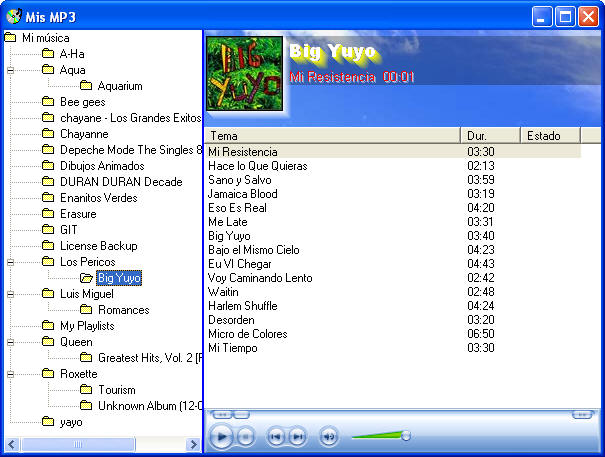Click the tree scrollbar right arrow
This screenshot has height=457, width=605.
pos(193,444)
